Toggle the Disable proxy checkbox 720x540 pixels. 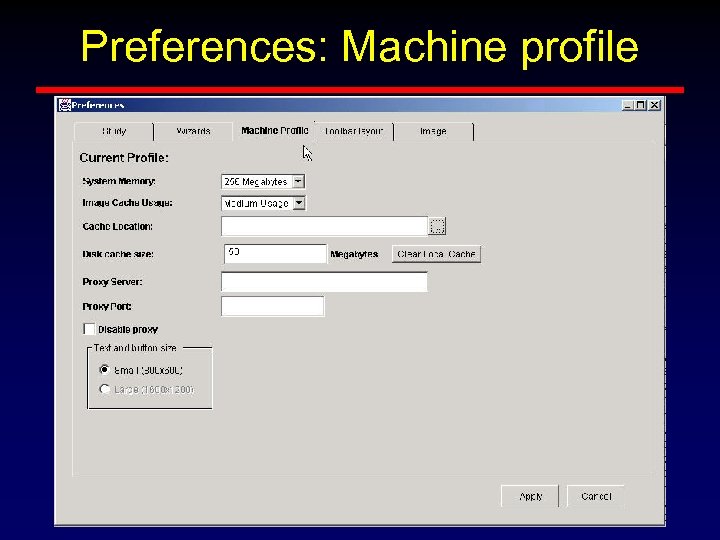point(89,329)
